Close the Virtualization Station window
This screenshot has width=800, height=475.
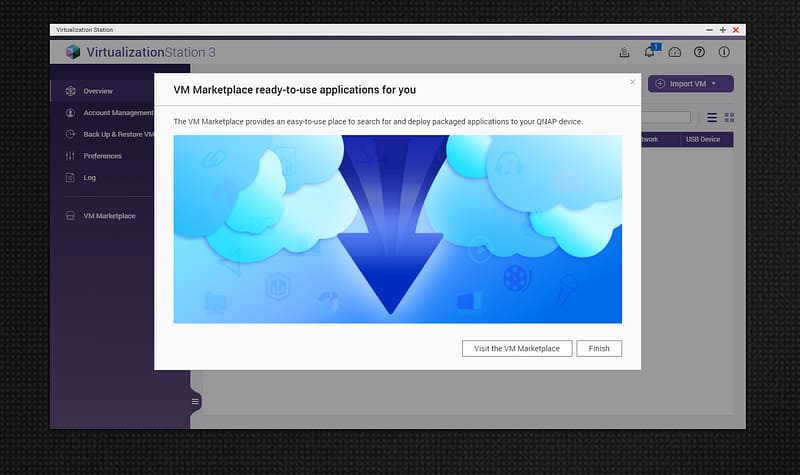(x=736, y=30)
